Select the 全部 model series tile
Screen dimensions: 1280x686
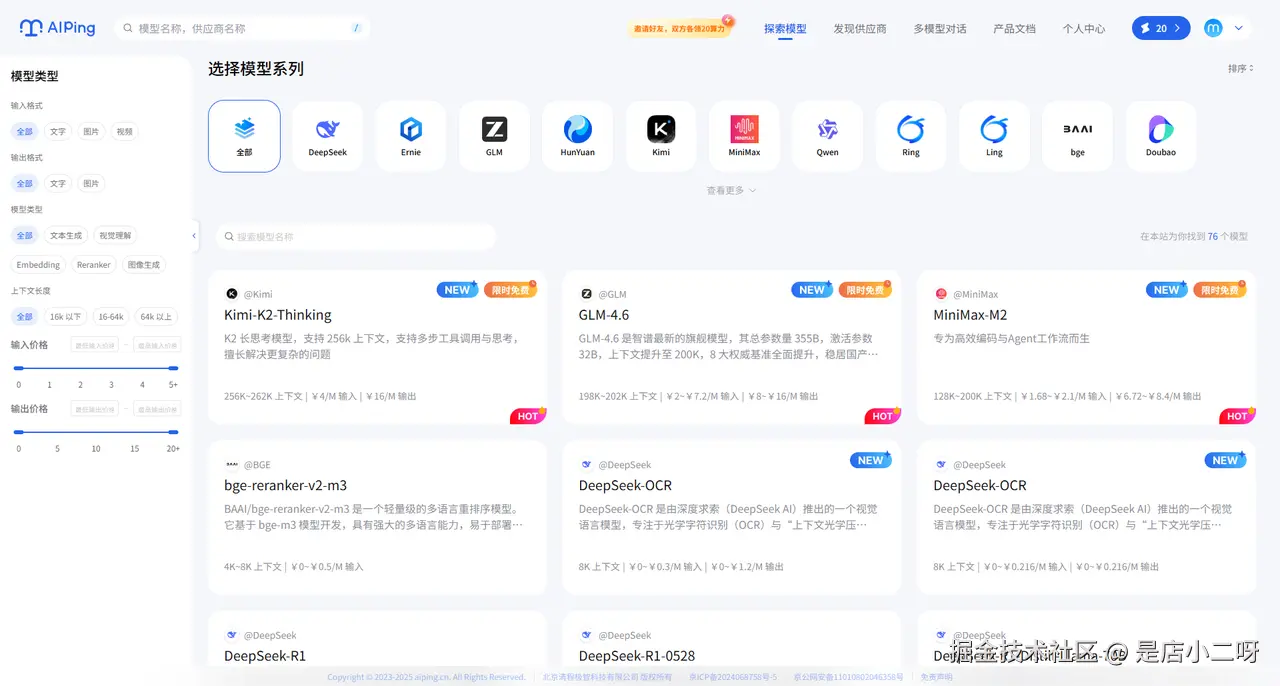point(244,136)
